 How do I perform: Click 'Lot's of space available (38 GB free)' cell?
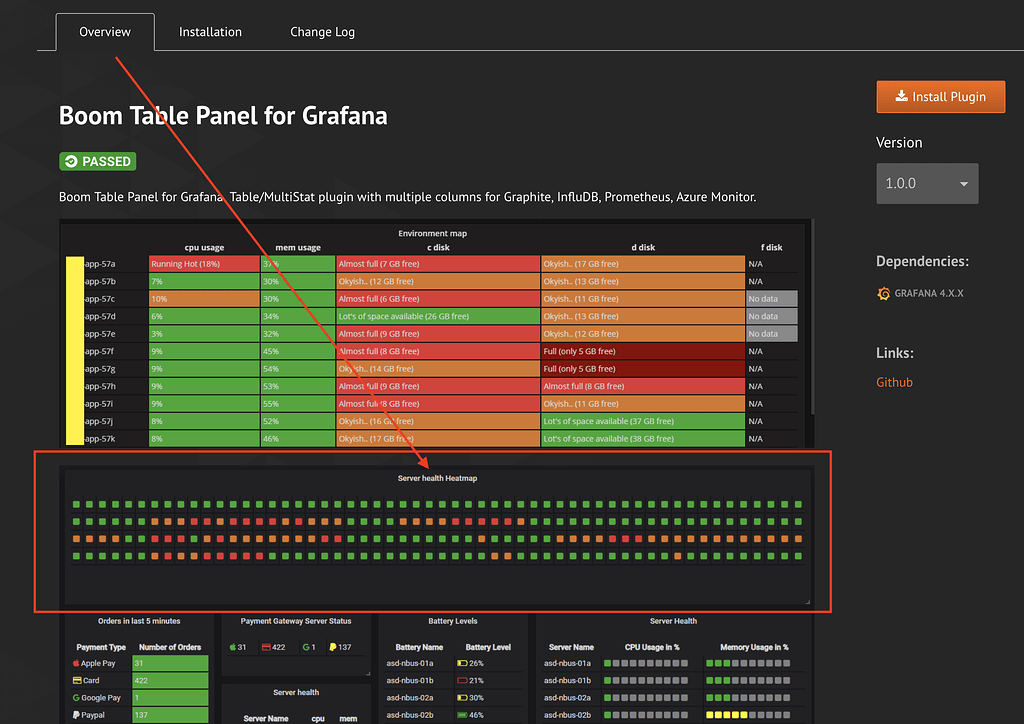pyautogui.click(x=643, y=439)
